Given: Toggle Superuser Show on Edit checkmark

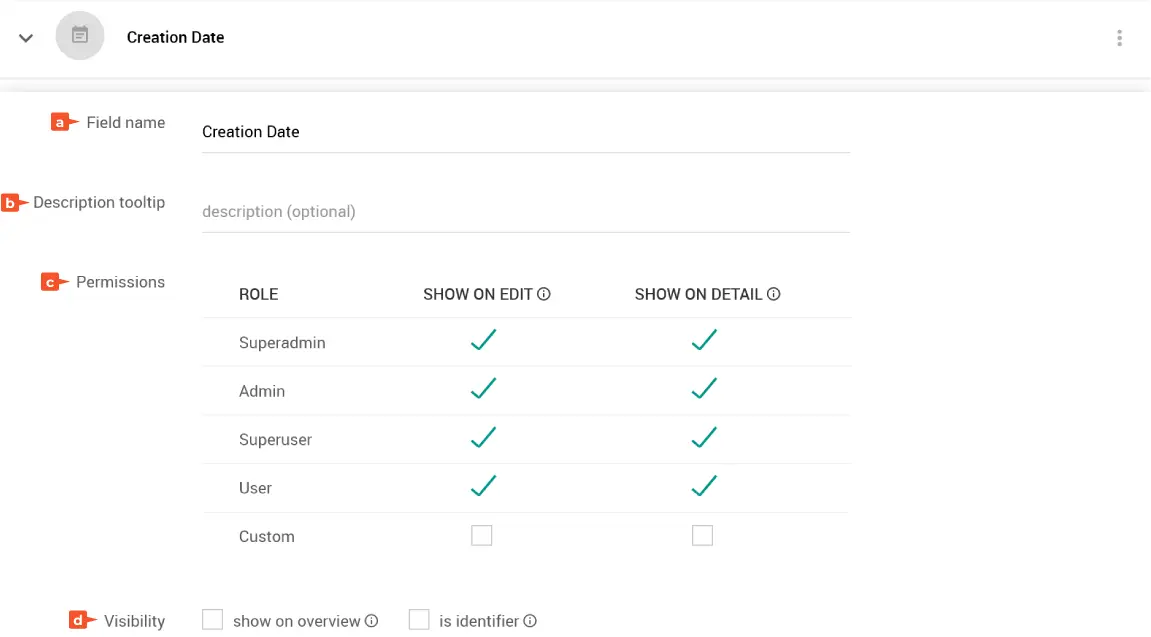Looking at the screenshot, I should coord(483,438).
